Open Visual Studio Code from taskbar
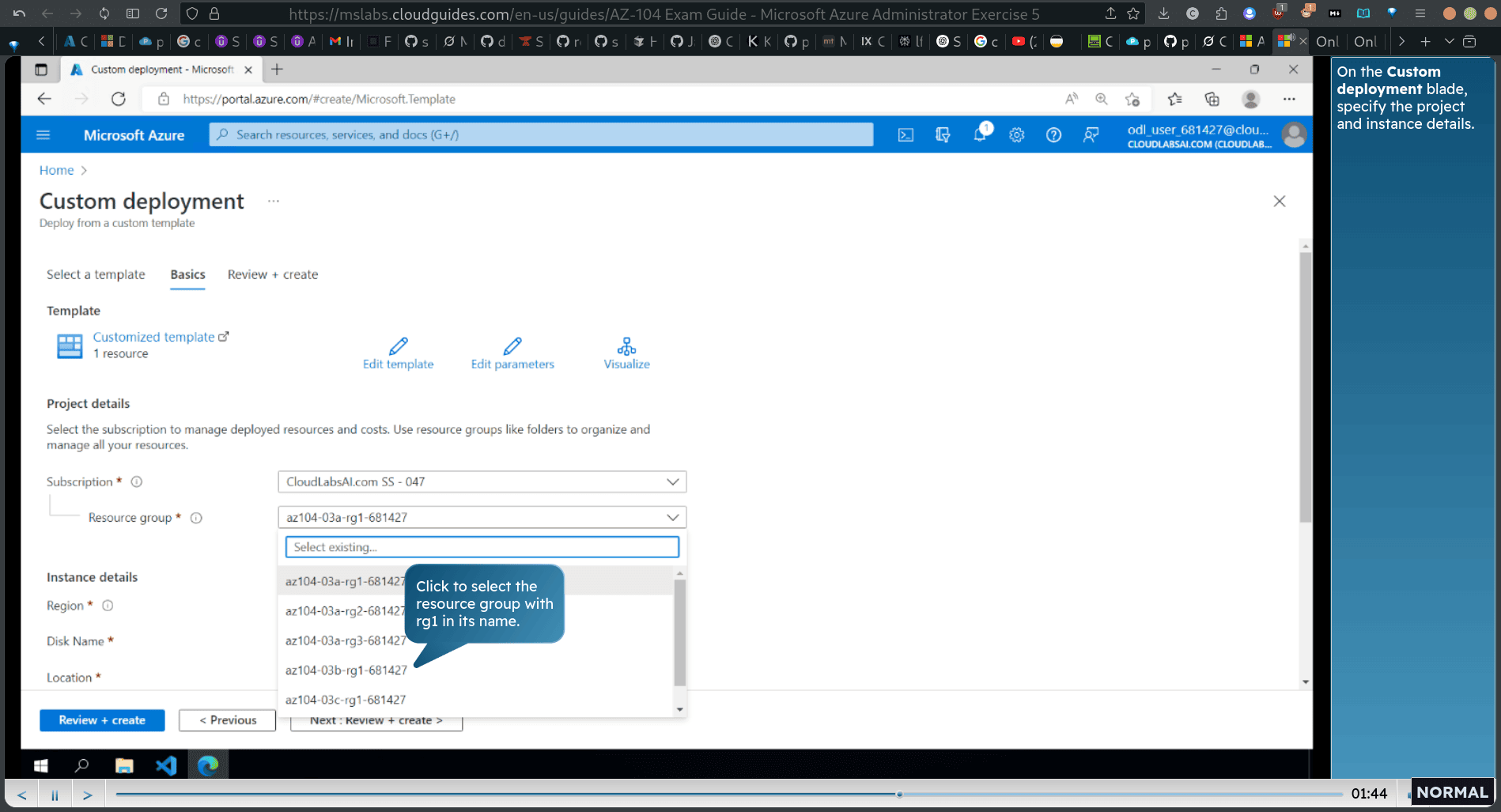 (166, 765)
